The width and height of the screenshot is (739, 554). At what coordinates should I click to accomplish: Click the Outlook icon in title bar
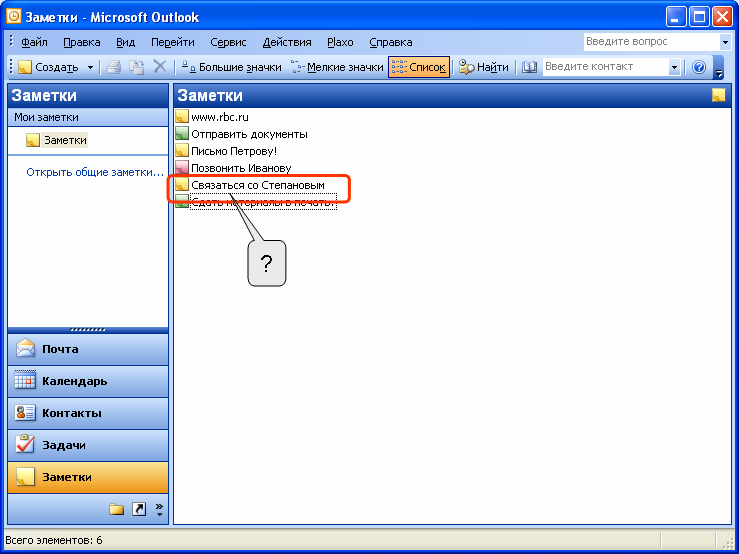pos(14,17)
